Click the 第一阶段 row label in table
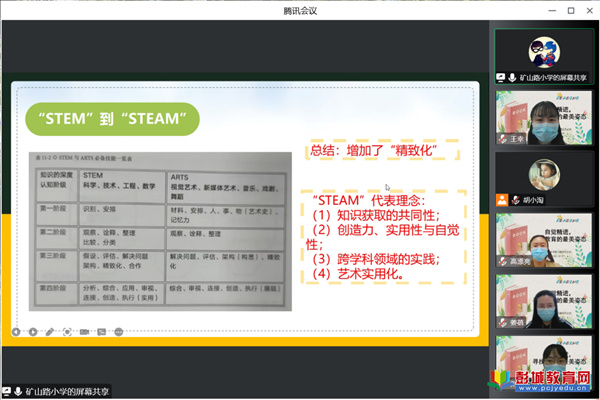Image resolution: width=600 pixels, height=400 pixels. (53, 209)
